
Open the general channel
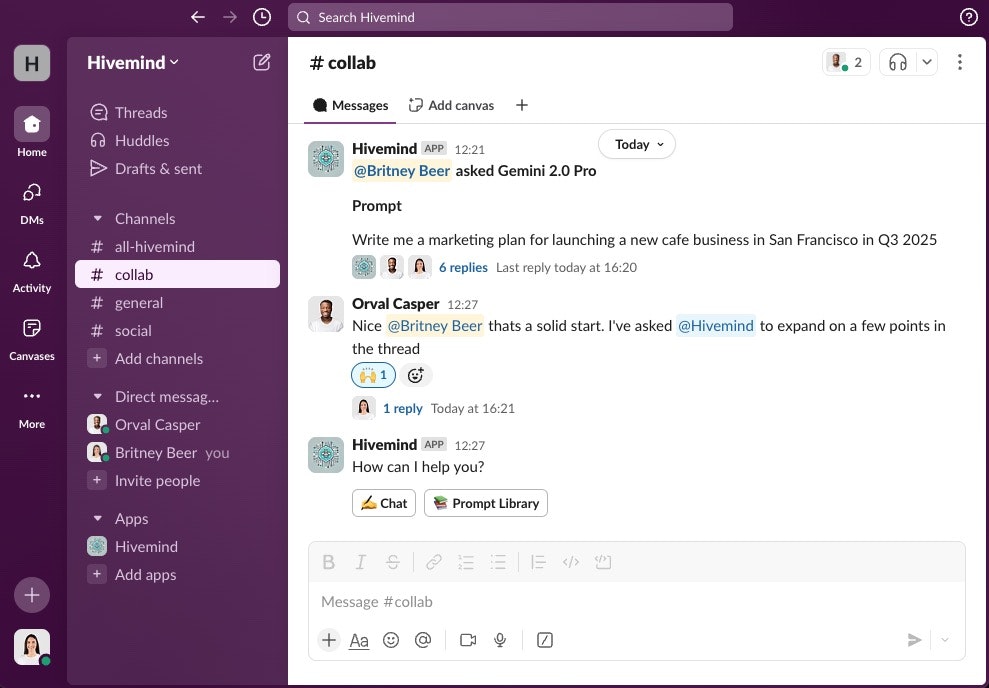click(177, 303)
